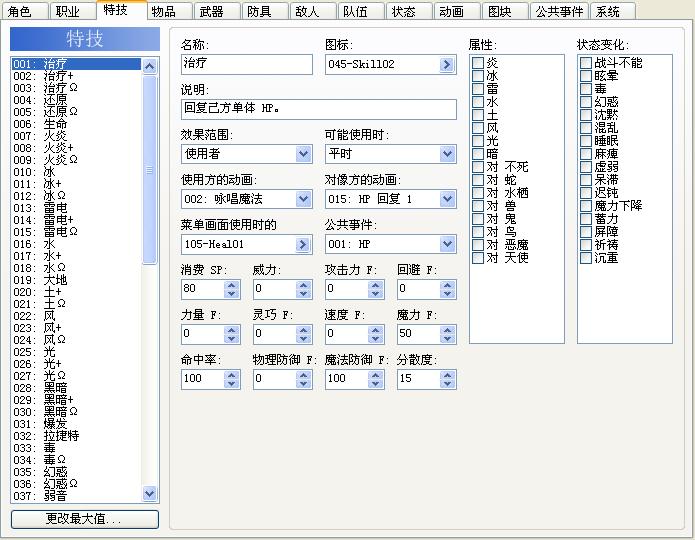This screenshot has width=695, height=540.
Task: Check the 睡眠 state checkbox
Action: [x=586, y=141]
